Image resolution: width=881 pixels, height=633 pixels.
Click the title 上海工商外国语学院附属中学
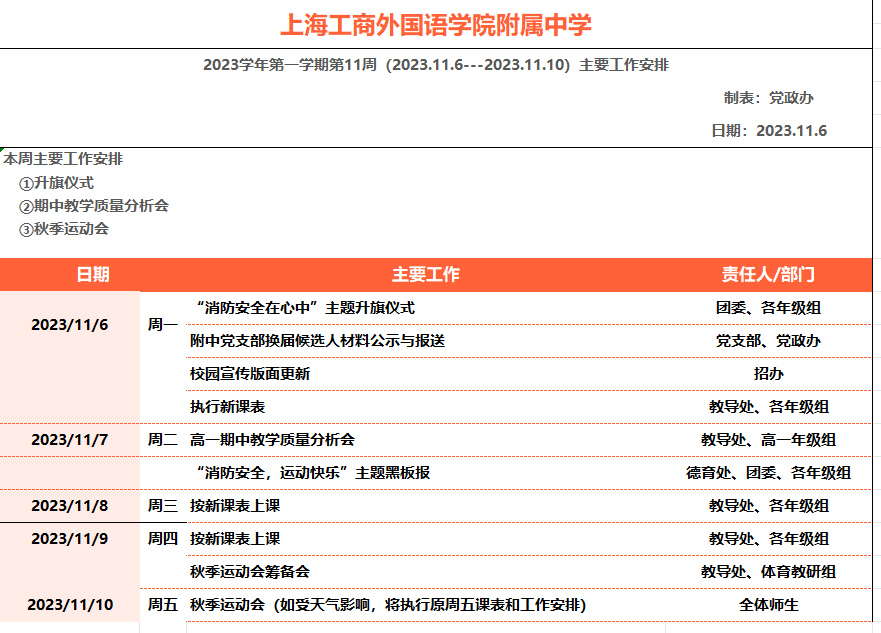(x=435, y=25)
